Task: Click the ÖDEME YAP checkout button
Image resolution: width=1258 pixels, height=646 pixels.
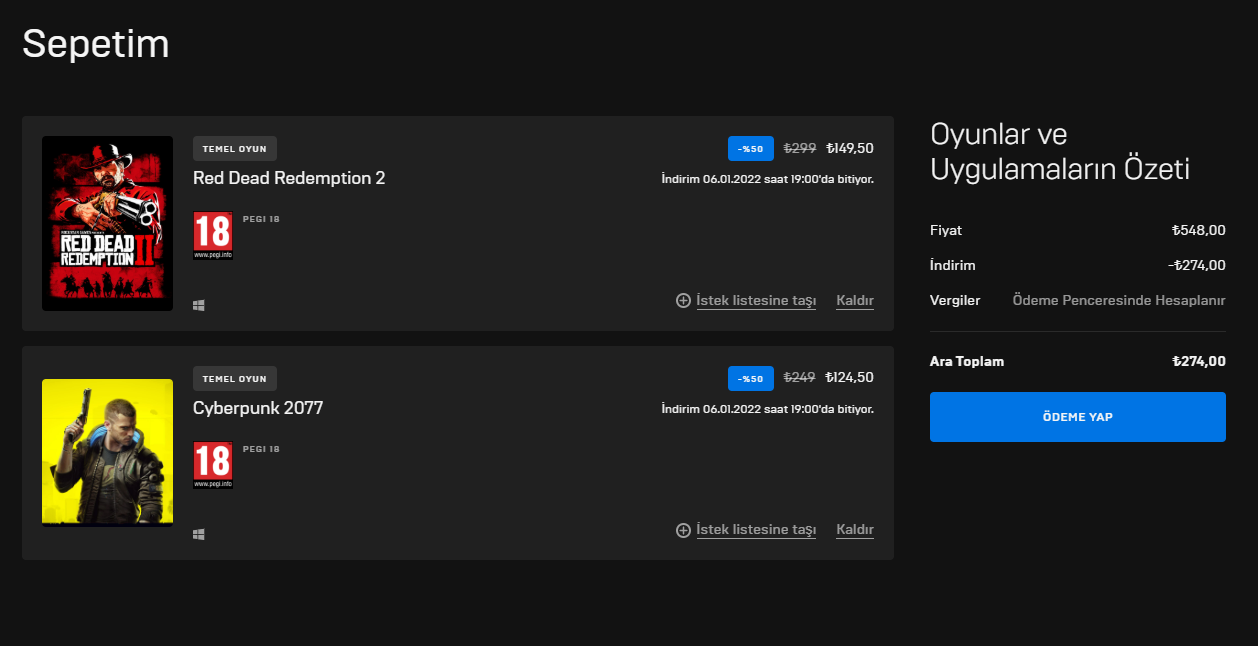Action: point(1077,417)
